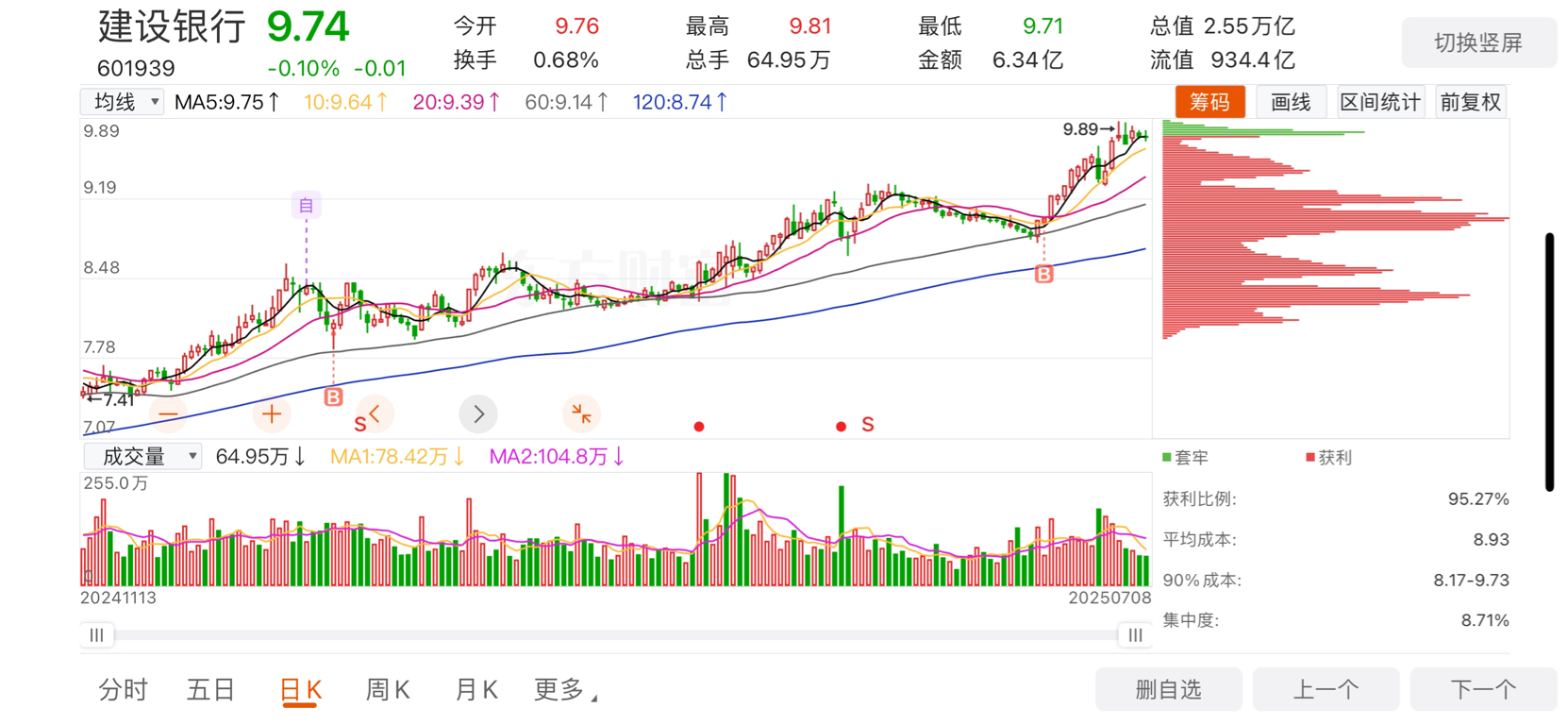The image size is (1568, 725).
Task: Tap the right B buy marker
Action: [x=1043, y=274]
